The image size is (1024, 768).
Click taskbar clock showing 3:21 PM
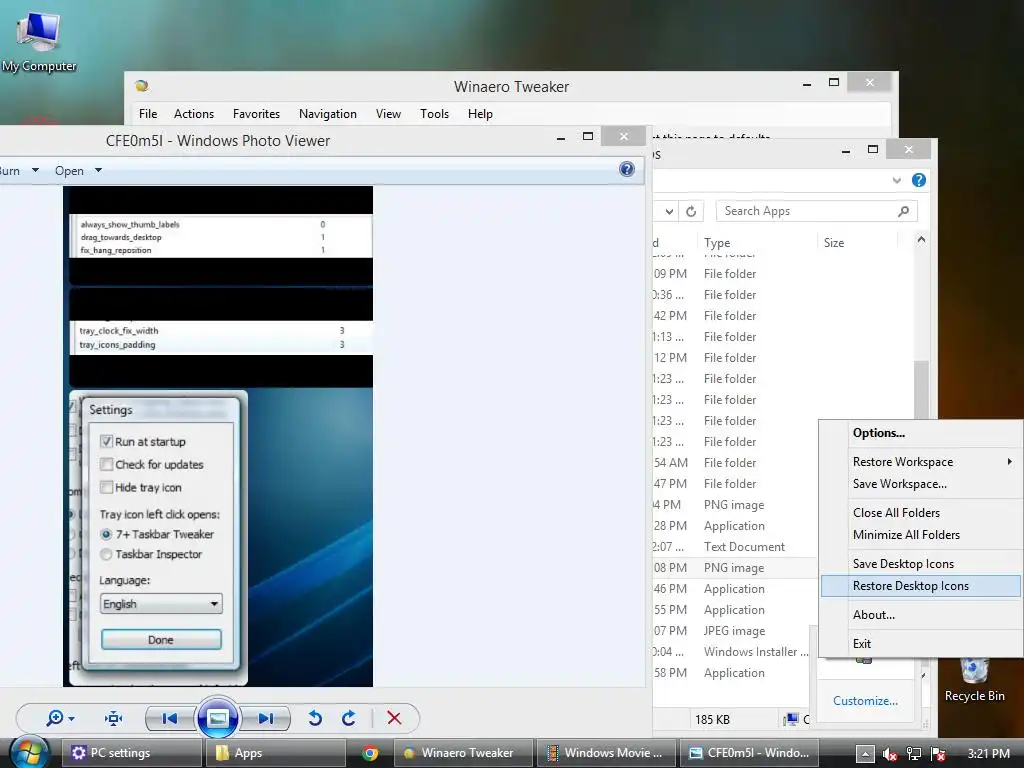click(x=988, y=754)
